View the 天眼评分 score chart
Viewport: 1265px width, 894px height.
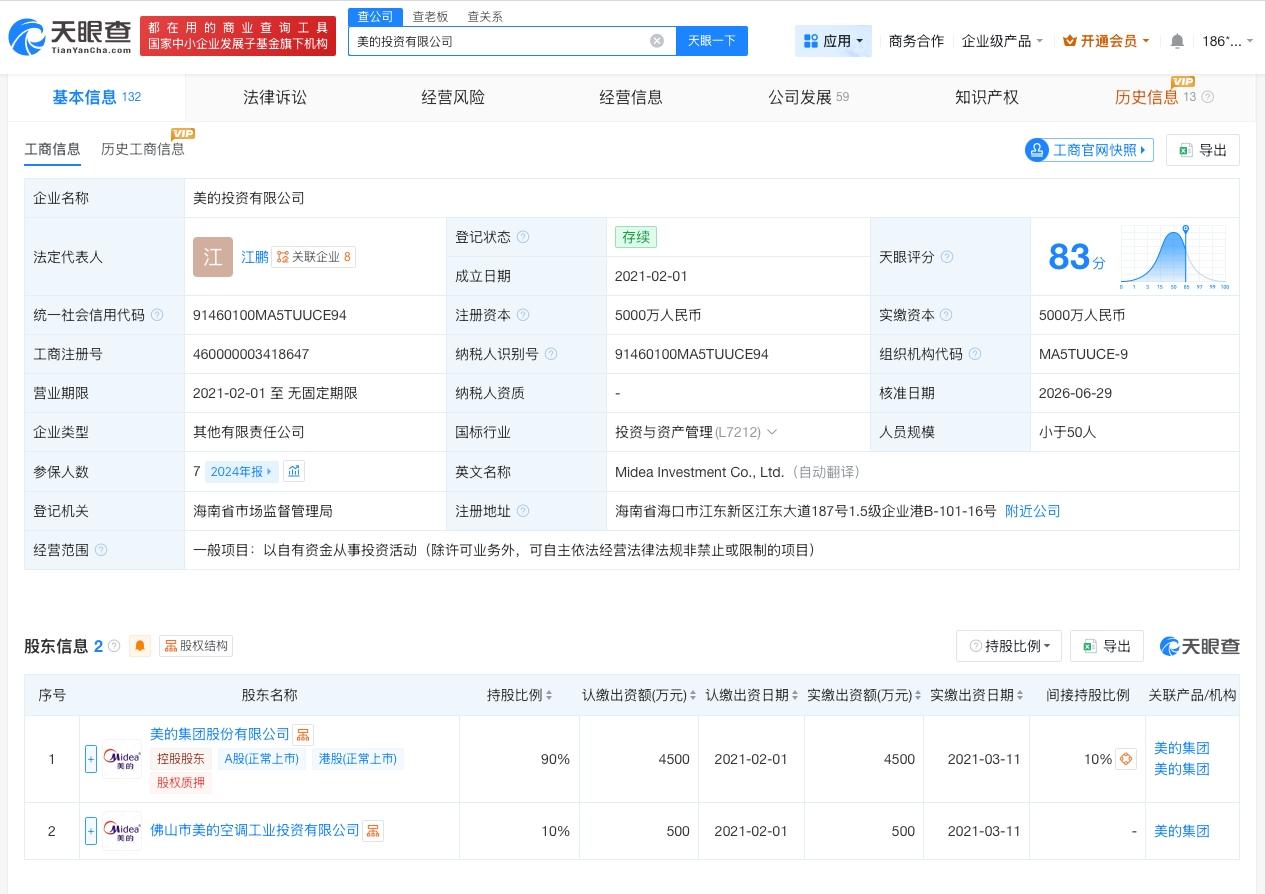(x=1174, y=257)
